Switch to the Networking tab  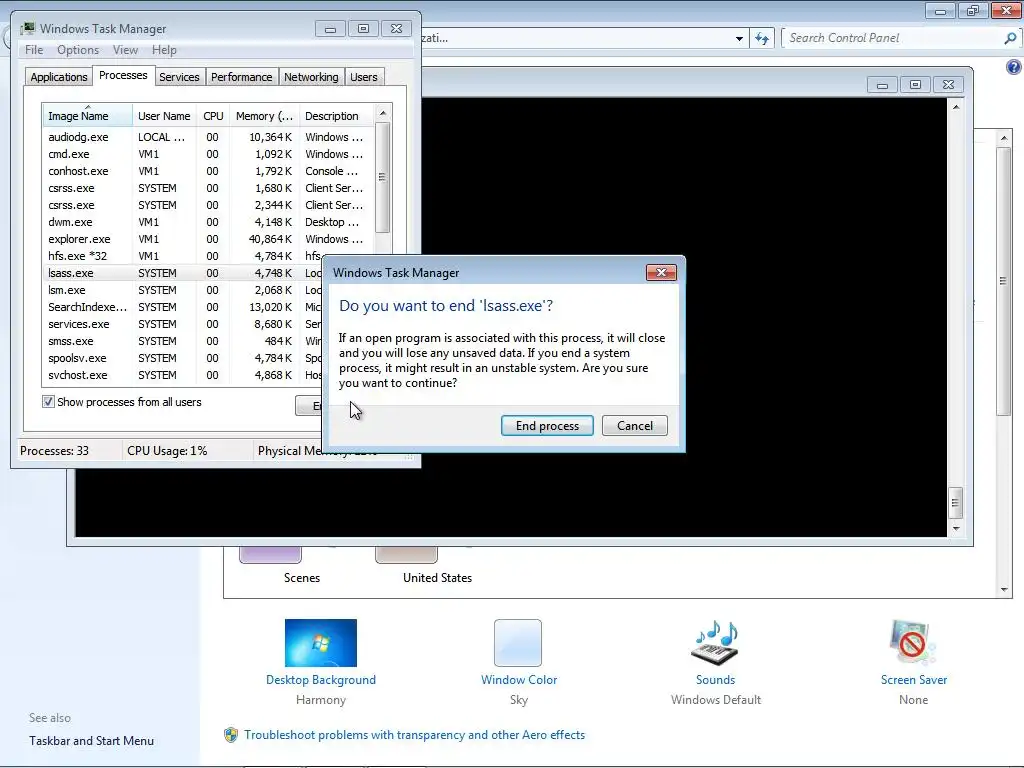[x=311, y=77]
